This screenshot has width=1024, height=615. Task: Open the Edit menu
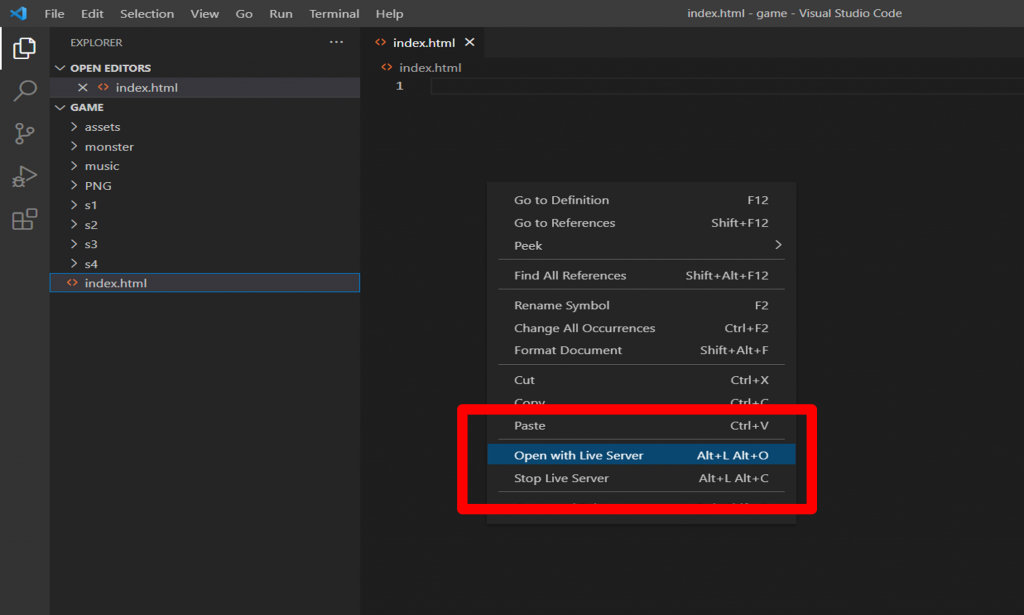92,14
